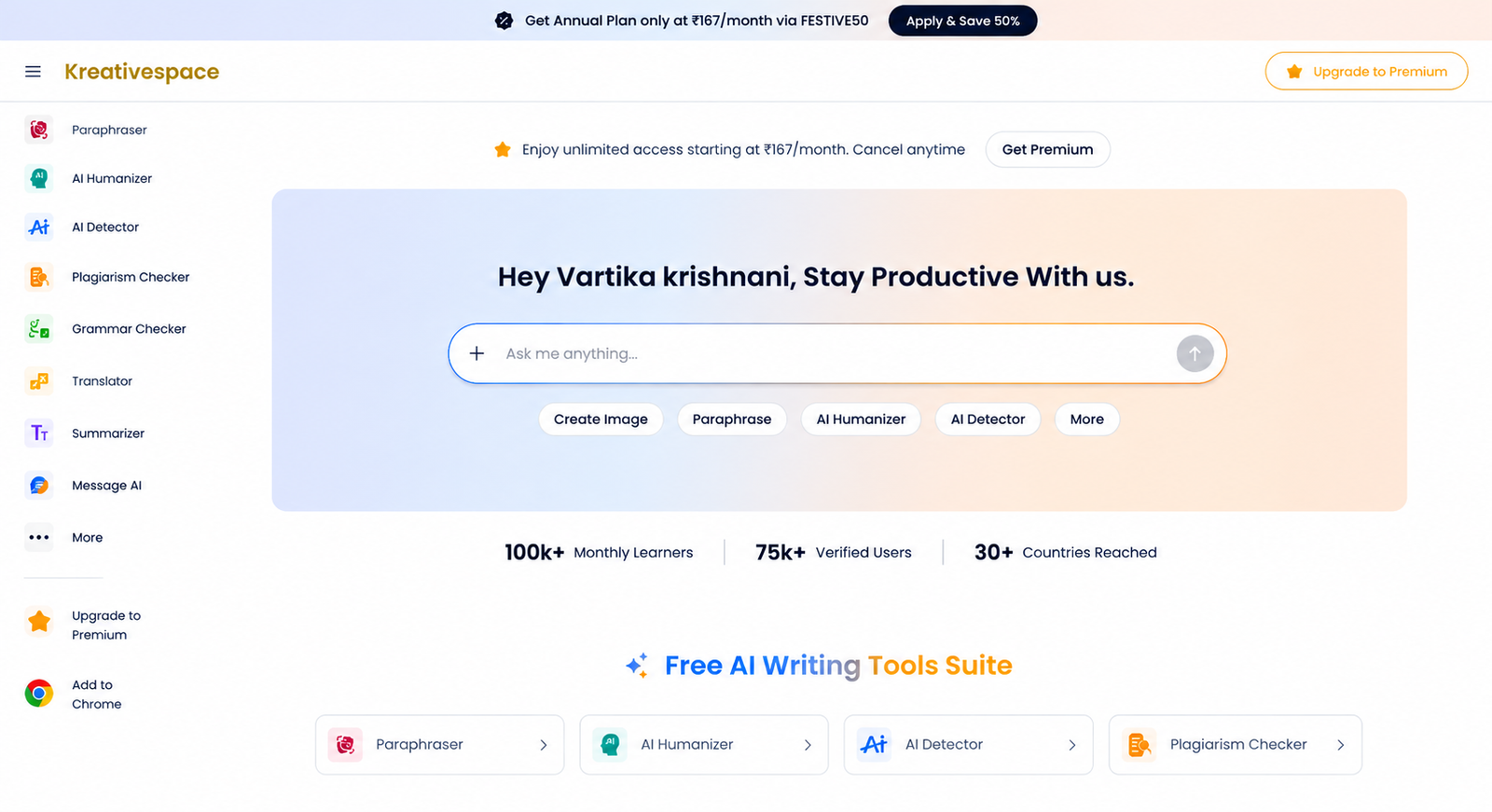Click the AI Detector sidebar icon

[x=39, y=227]
